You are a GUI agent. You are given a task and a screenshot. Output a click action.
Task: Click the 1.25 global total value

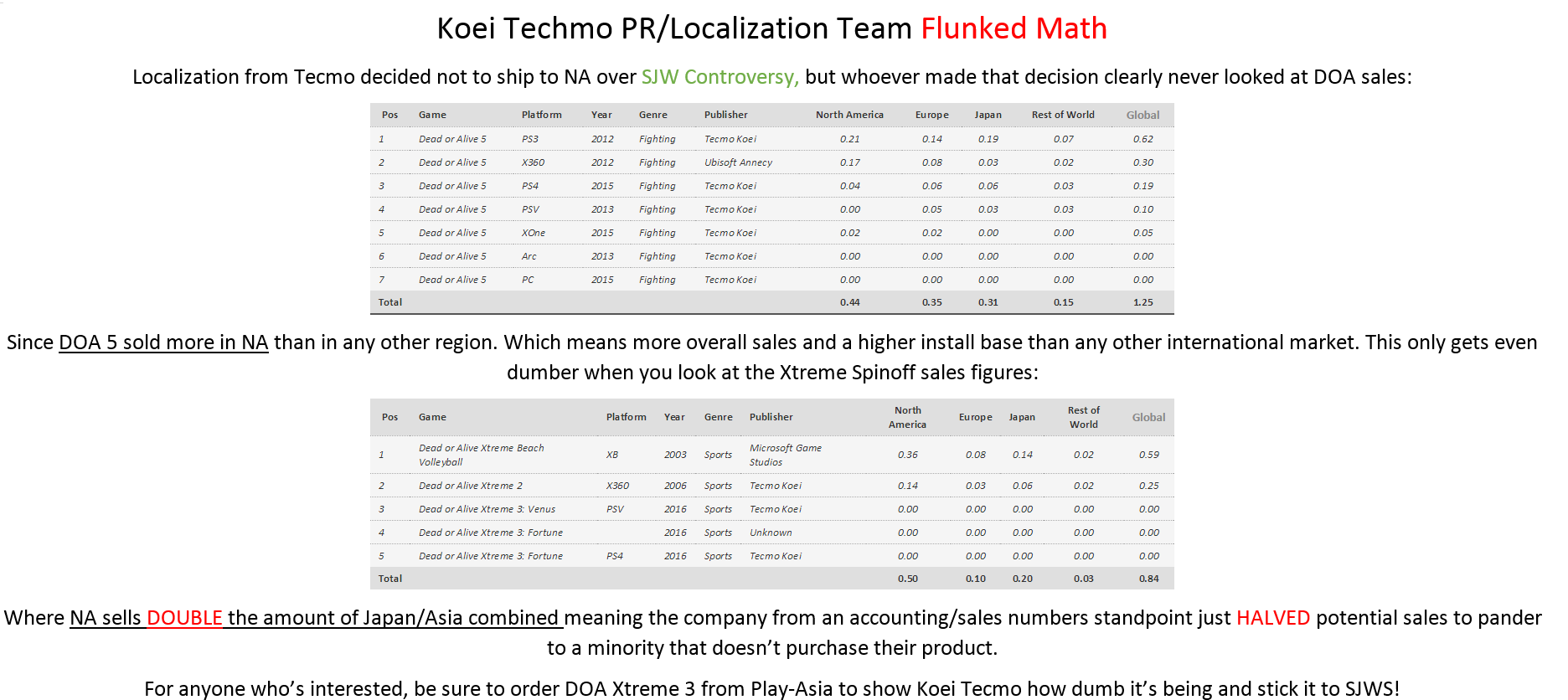(x=1142, y=302)
